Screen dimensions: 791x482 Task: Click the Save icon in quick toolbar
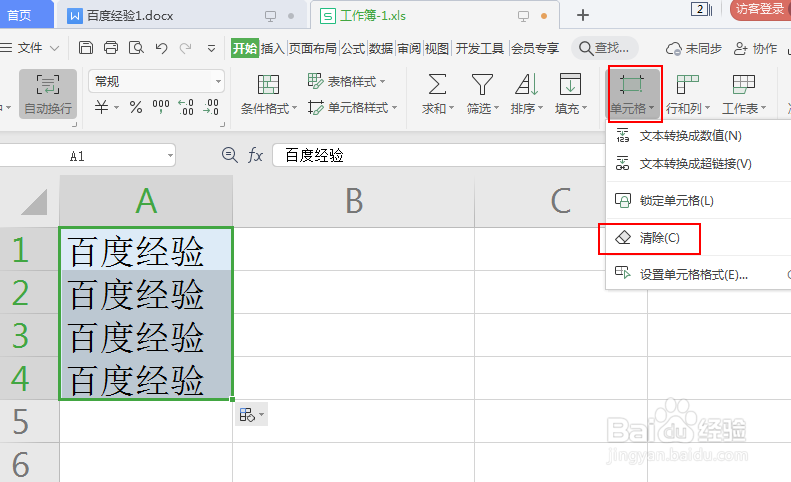pyautogui.click(x=86, y=48)
